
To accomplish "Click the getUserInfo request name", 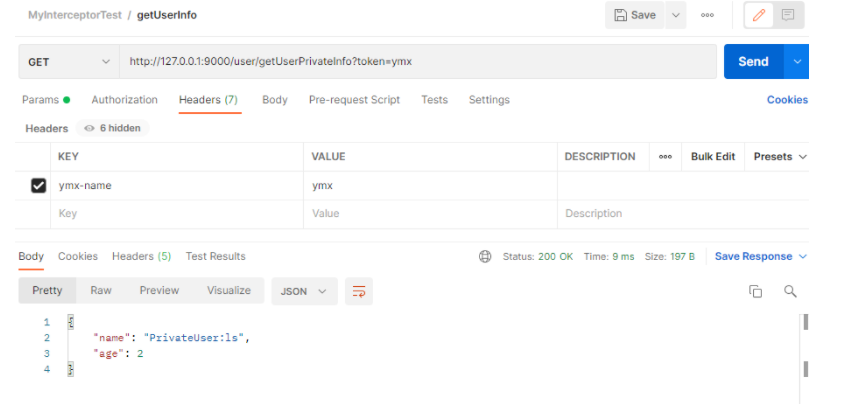I will (167, 15).
